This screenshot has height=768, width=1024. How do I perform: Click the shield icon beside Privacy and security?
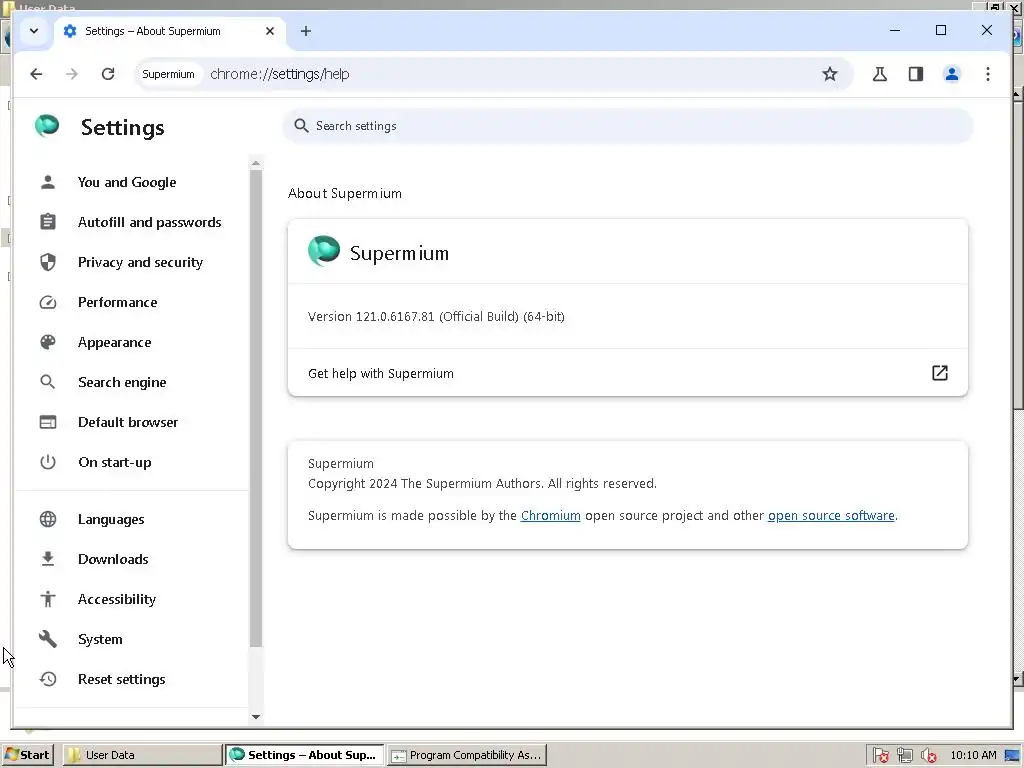(x=48, y=262)
